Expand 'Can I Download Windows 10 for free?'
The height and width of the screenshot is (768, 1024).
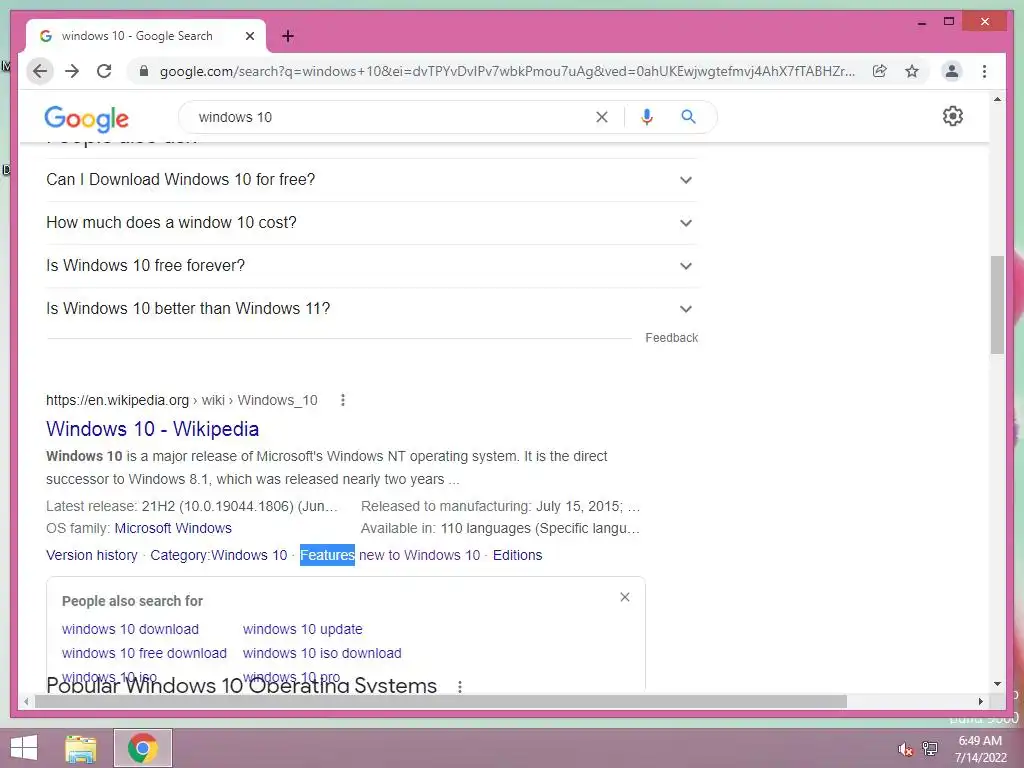pos(371,180)
